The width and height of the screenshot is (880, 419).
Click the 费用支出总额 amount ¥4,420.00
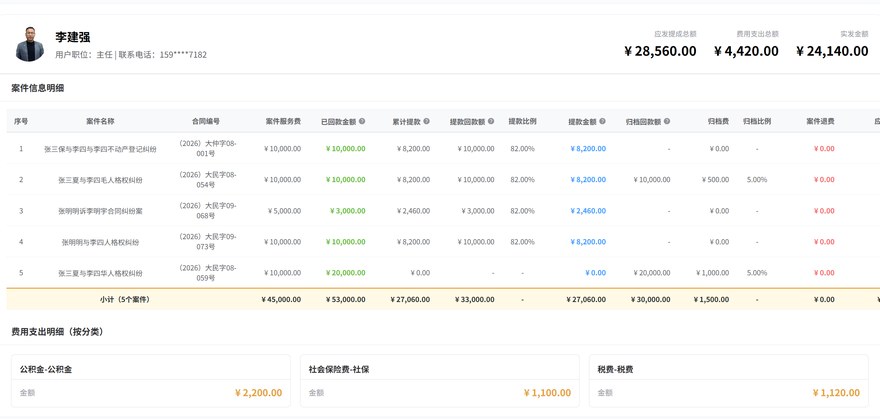coord(746,51)
